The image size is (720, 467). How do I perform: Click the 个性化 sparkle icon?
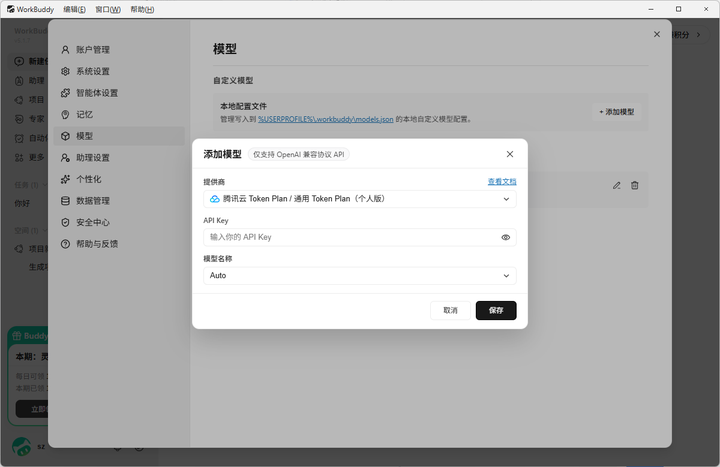click(65, 179)
